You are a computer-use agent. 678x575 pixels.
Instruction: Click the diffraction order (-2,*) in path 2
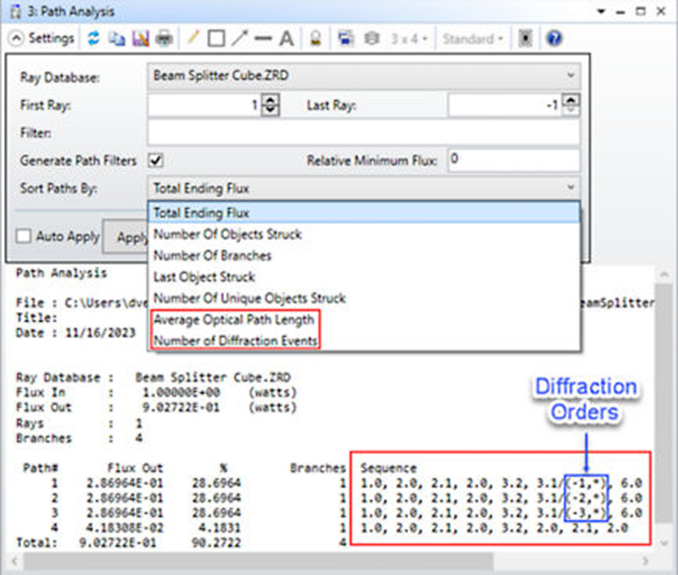tap(587, 498)
